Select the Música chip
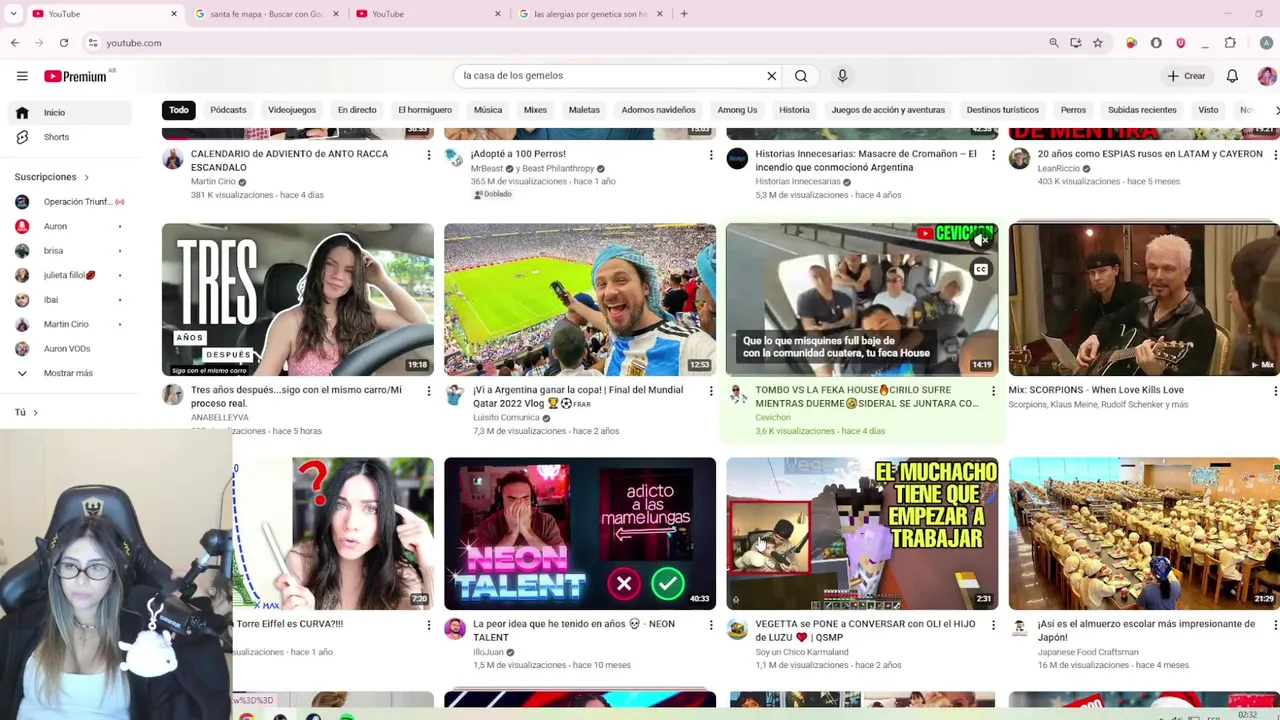Viewport: 1280px width, 720px height. pos(488,110)
